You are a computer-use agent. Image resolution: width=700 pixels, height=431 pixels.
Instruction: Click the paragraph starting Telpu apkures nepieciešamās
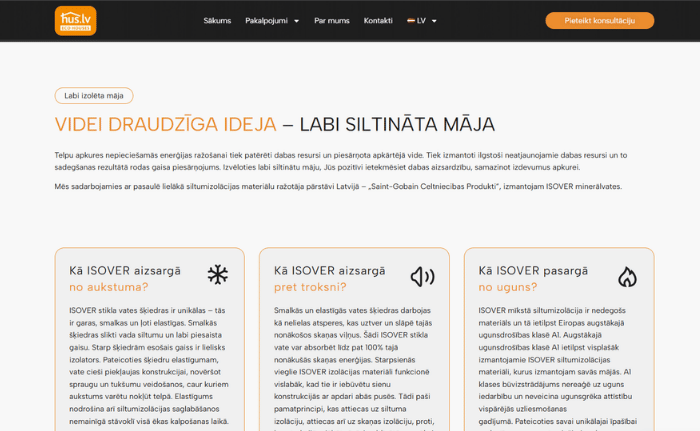click(341, 161)
